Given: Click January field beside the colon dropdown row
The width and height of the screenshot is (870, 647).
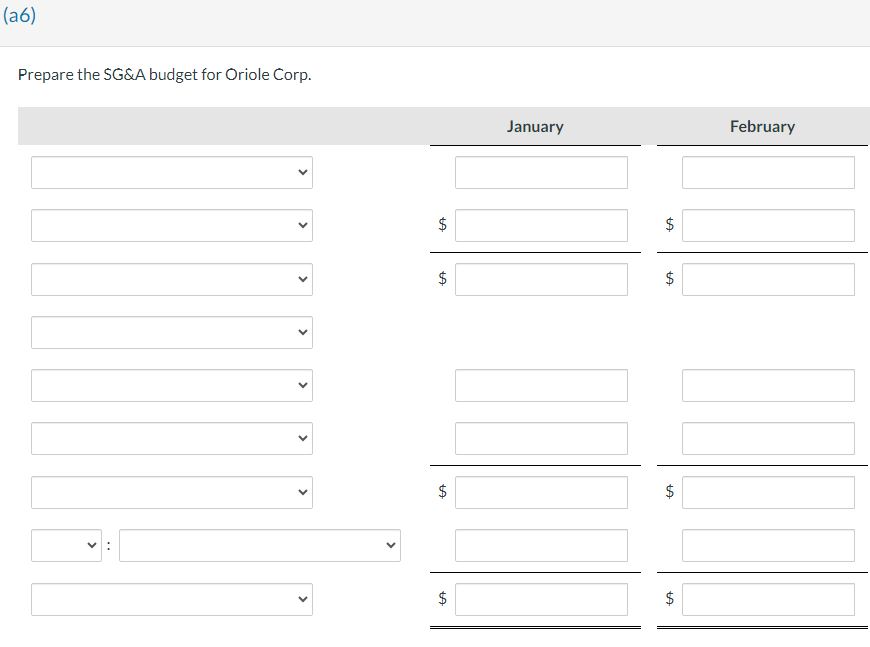Looking at the screenshot, I should tap(542, 545).
